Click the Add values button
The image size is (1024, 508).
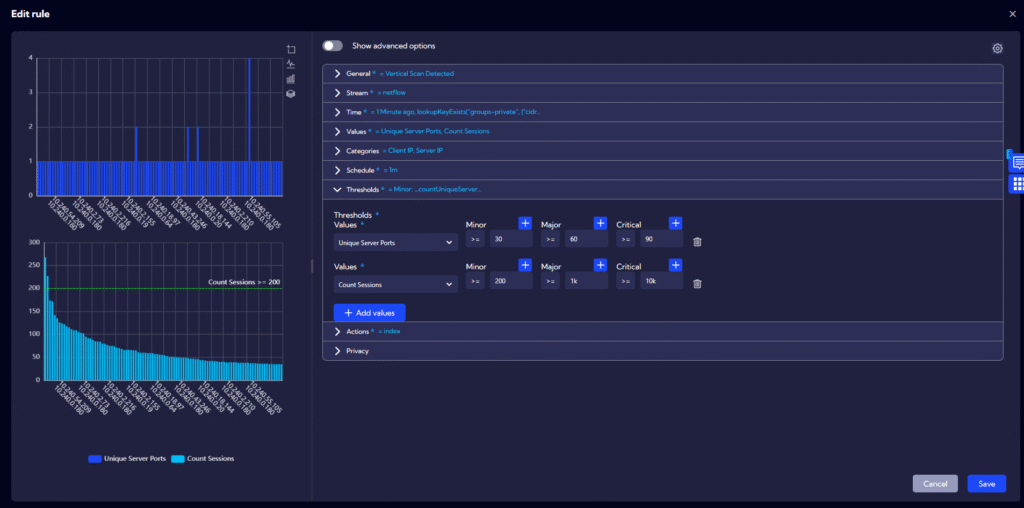(x=369, y=313)
